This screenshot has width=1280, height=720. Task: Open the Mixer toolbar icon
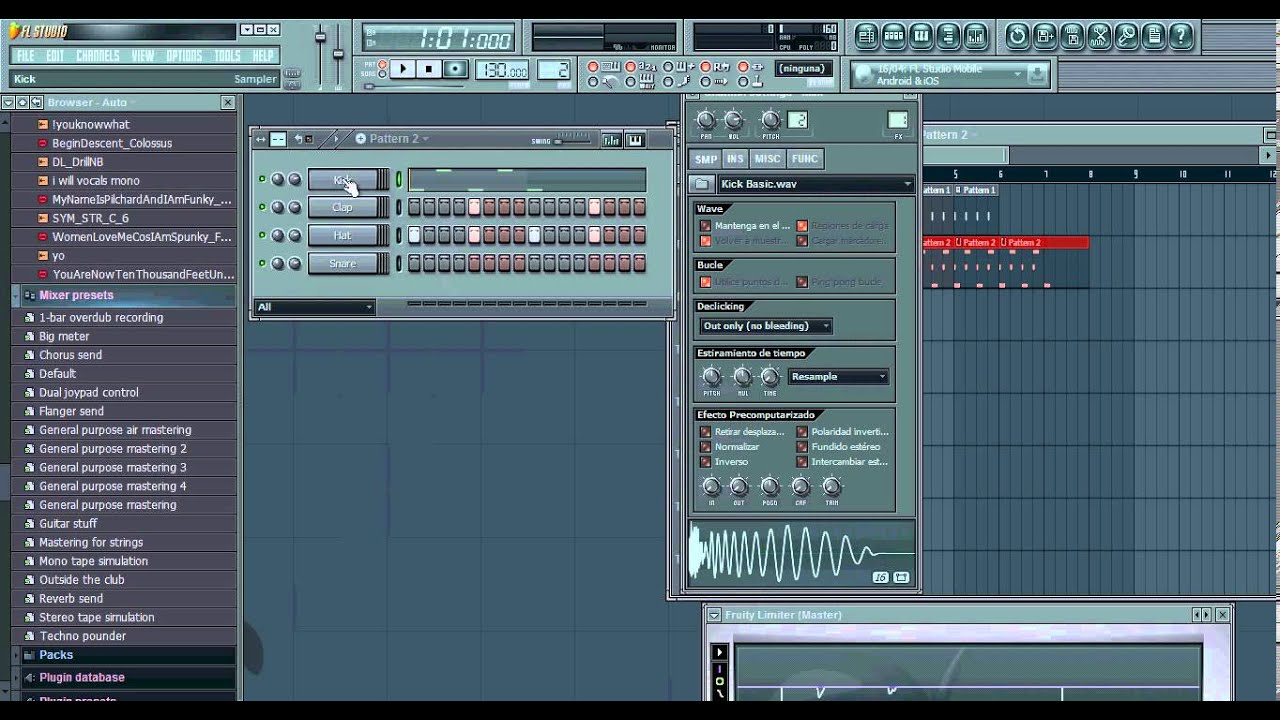(x=975, y=37)
